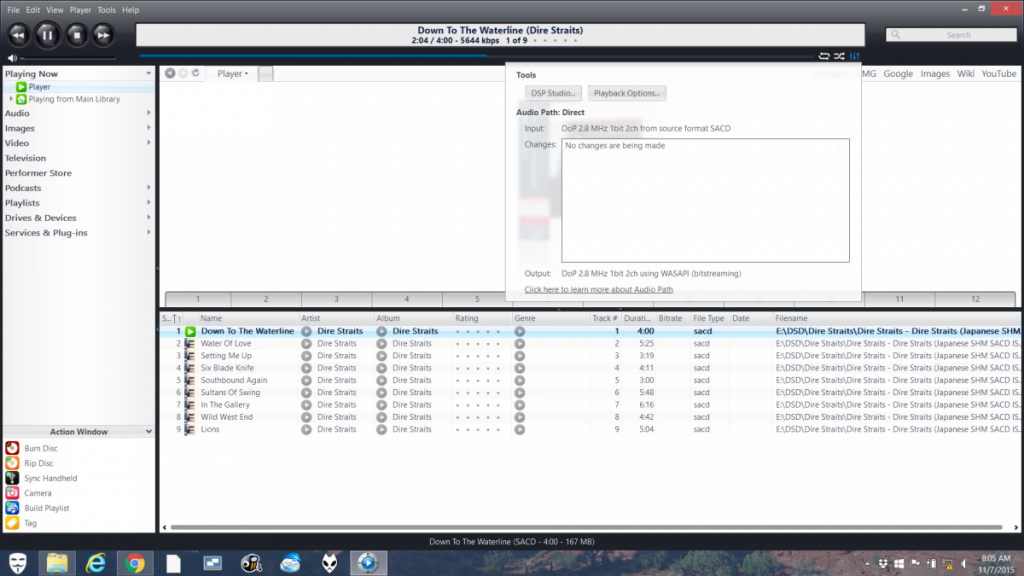Seek in the track progress bar
The image size is (1024, 576).
(x=475, y=56)
